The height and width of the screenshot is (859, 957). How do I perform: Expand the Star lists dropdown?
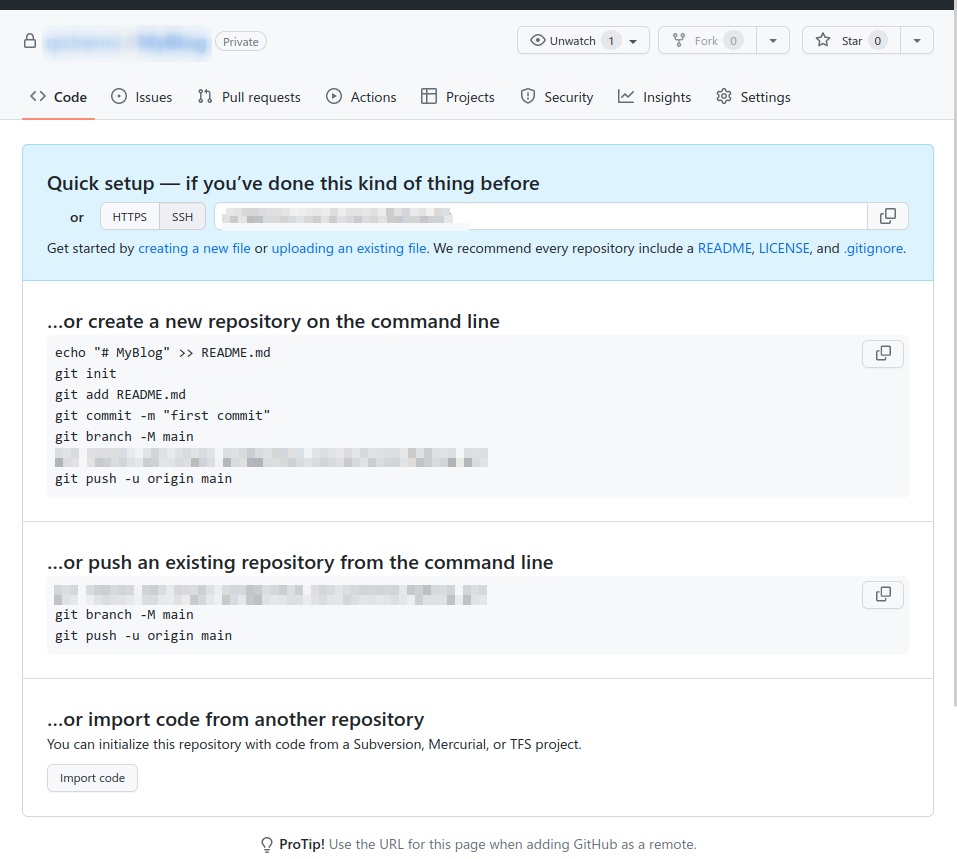[917, 41]
